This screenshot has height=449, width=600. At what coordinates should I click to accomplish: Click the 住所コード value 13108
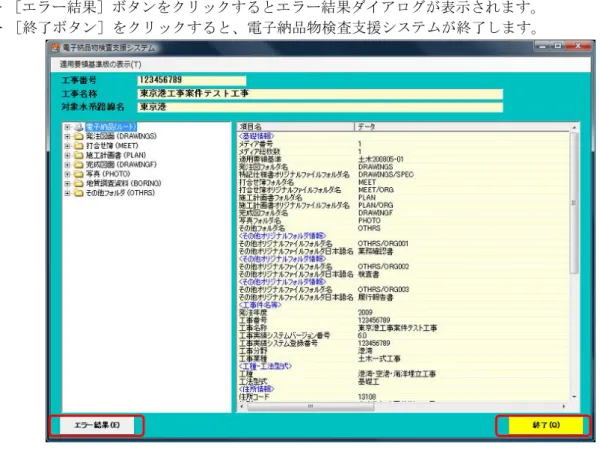coord(367,397)
